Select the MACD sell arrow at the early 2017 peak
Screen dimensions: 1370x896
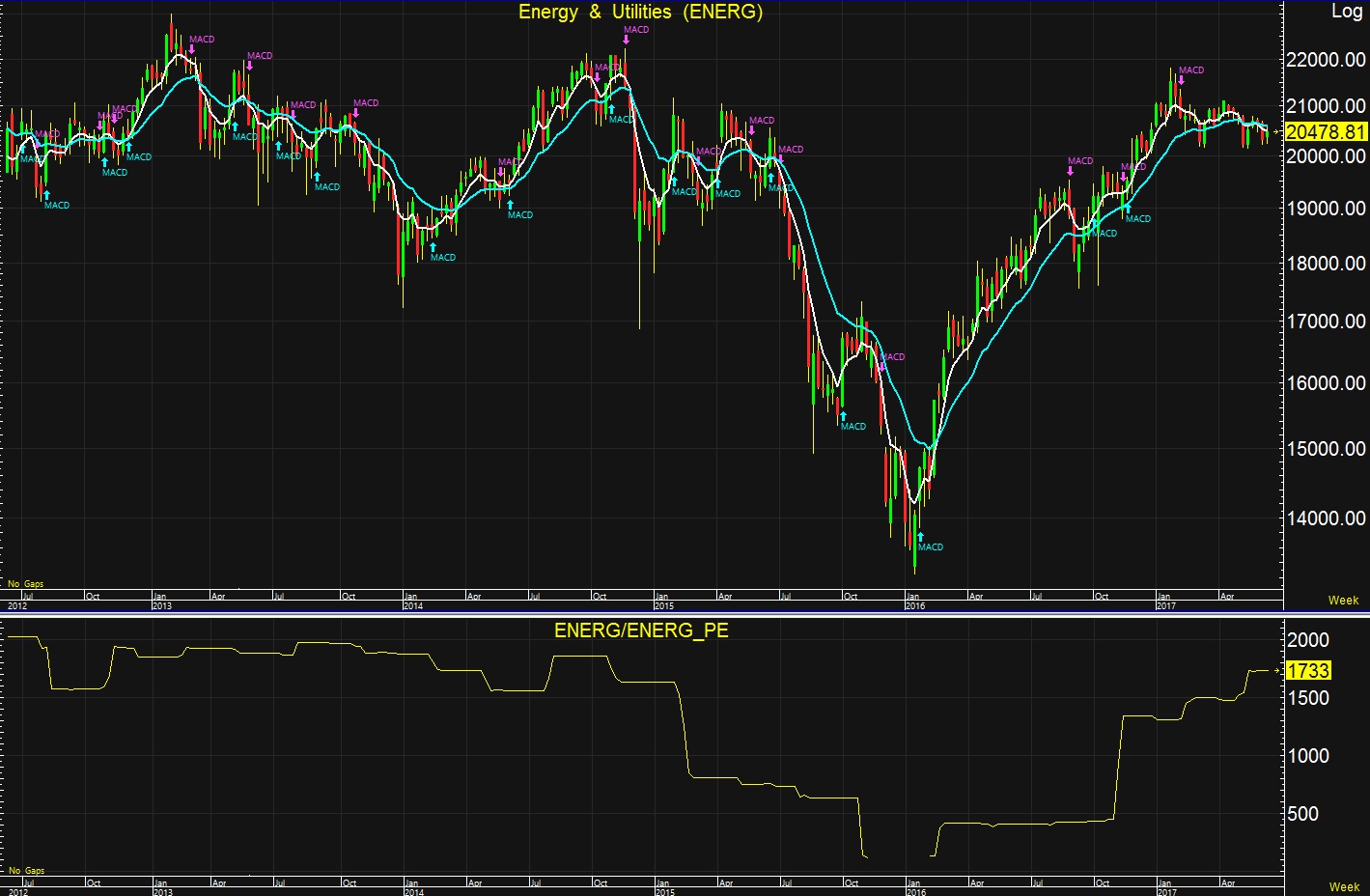point(1181,81)
